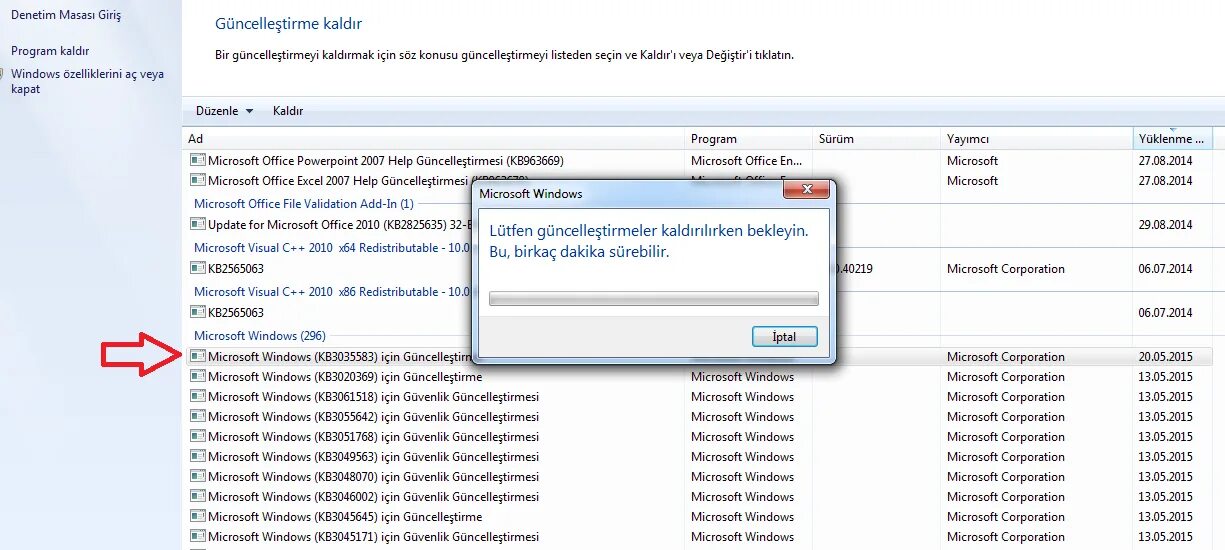1225x550 pixels.
Task: Click Microsoft Corporation publisher in KB3046002 row
Action: 1006,497
